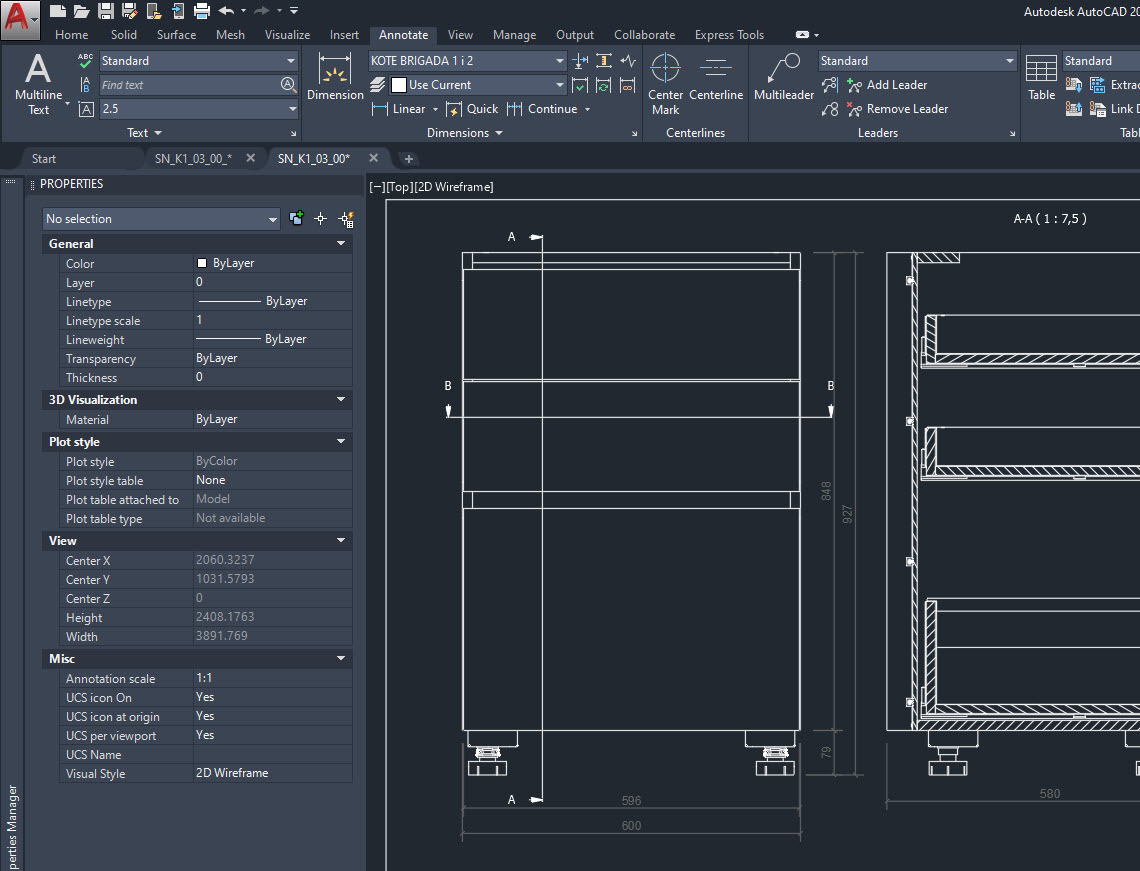1140x871 pixels.
Task: Collapse the Plot style section
Action: click(341, 441)
